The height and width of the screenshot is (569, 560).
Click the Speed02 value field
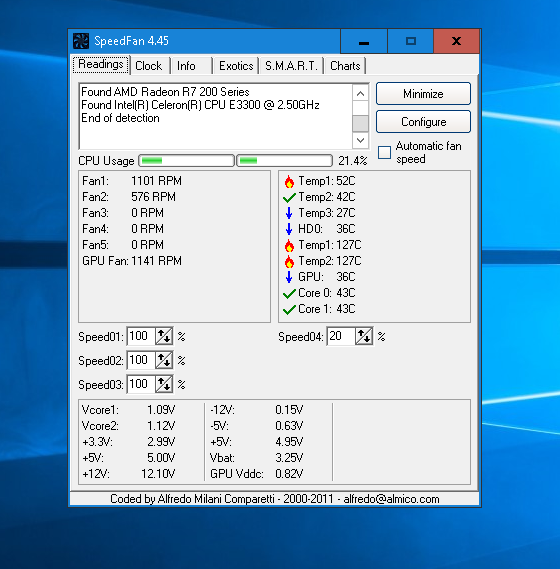coord(142,360)
